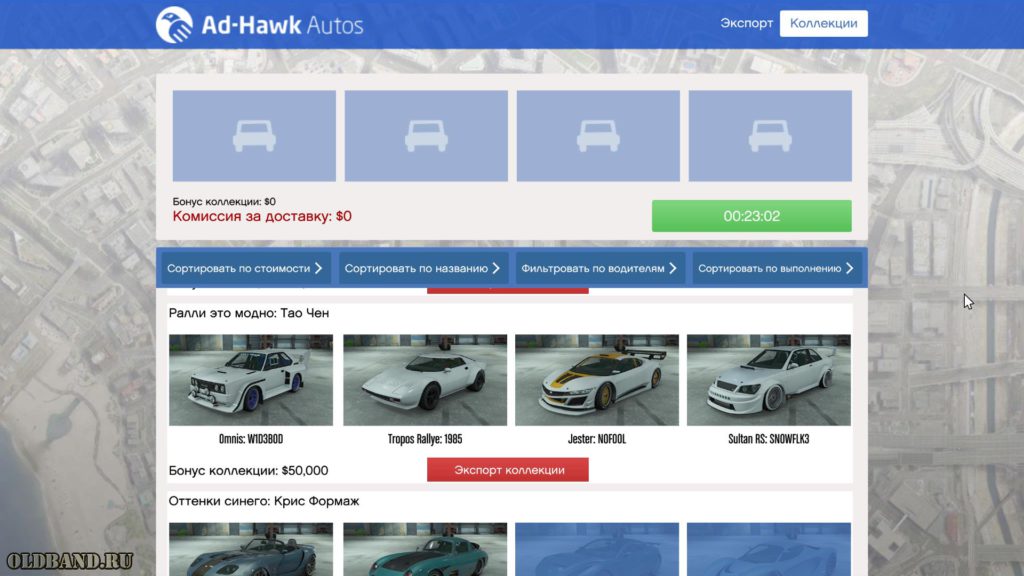This screenshot has width=1024, height=576.
Task: Switch to the Коллекции tab
Action: (824, 24)
